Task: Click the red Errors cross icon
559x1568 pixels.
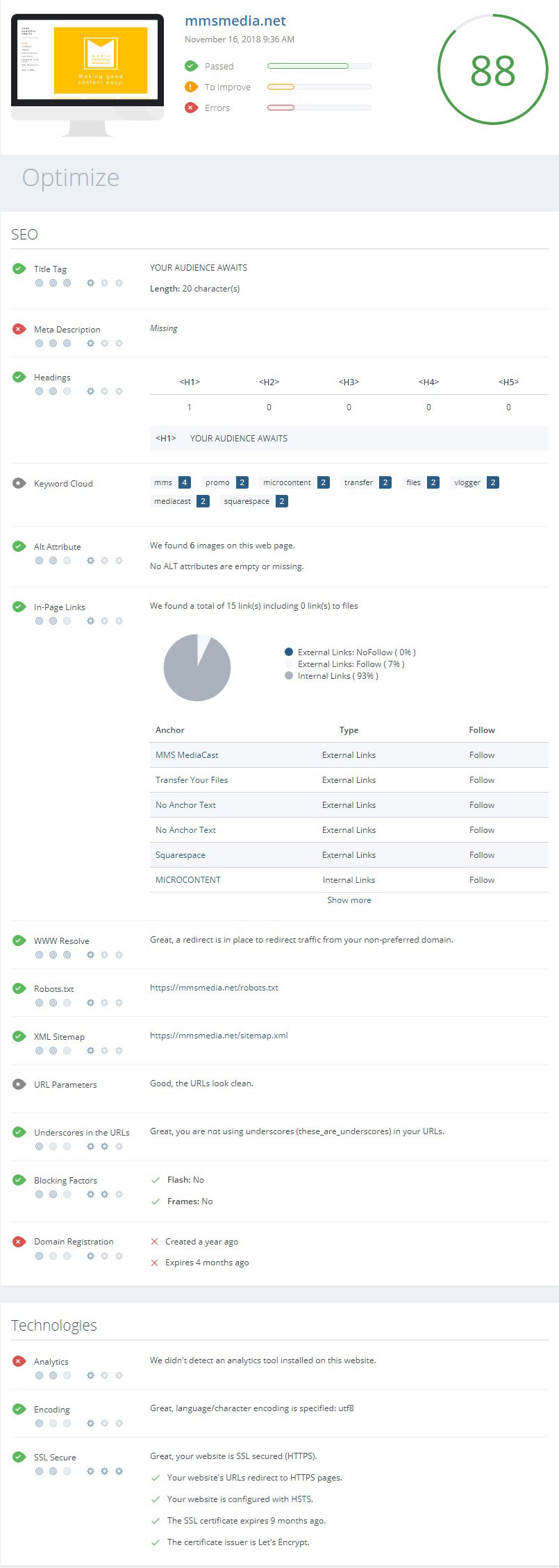Action: pyautogui.click(x=191, y=108)
